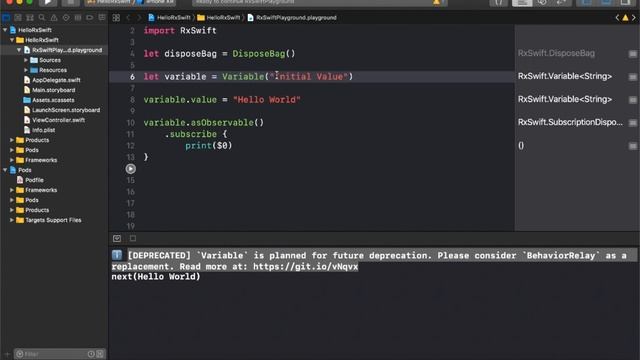Toggle source-control status files filter
This screenshot has height=360, width=640.
pos(100,354)
